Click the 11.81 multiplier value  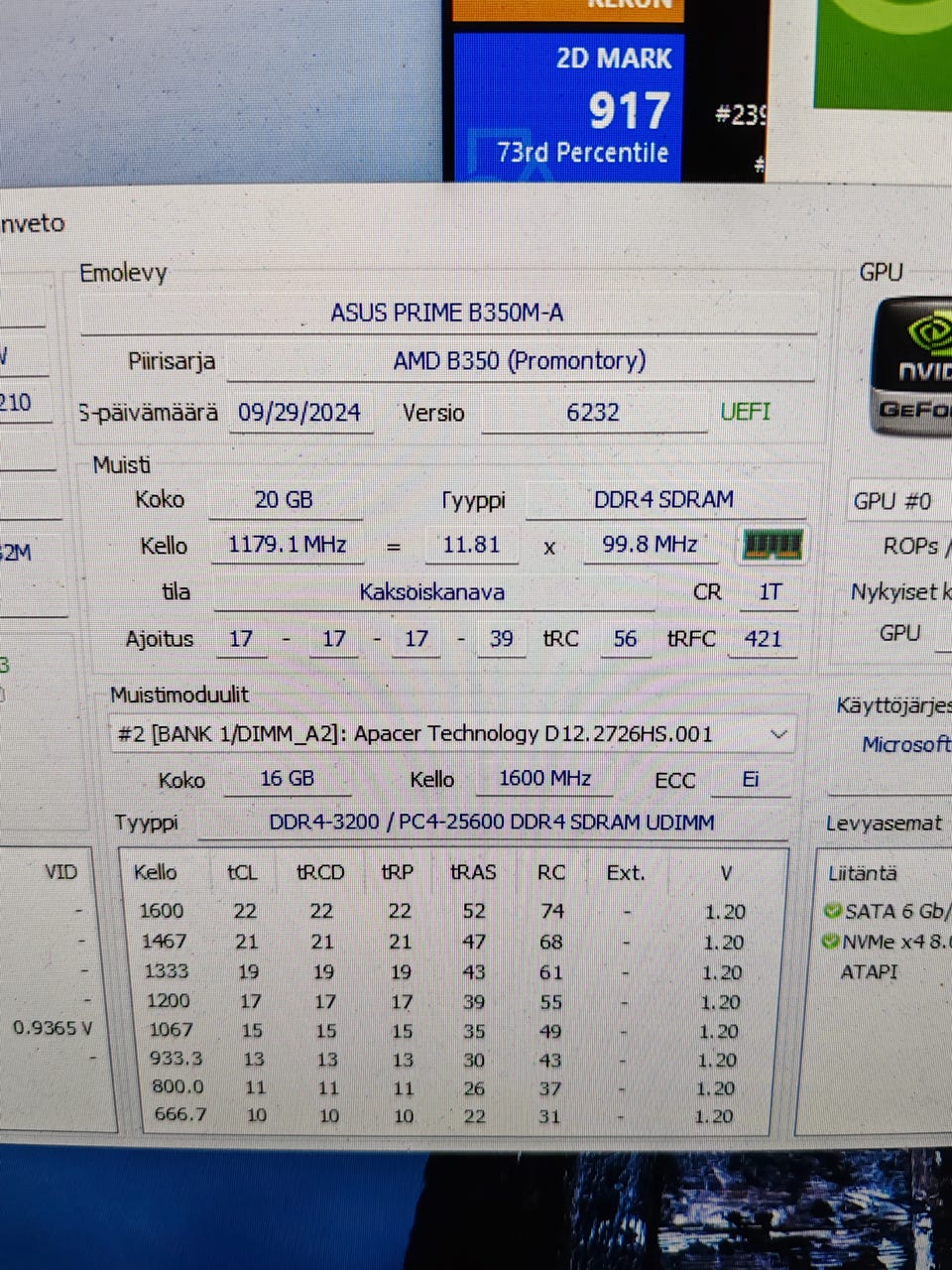(471, 545)
